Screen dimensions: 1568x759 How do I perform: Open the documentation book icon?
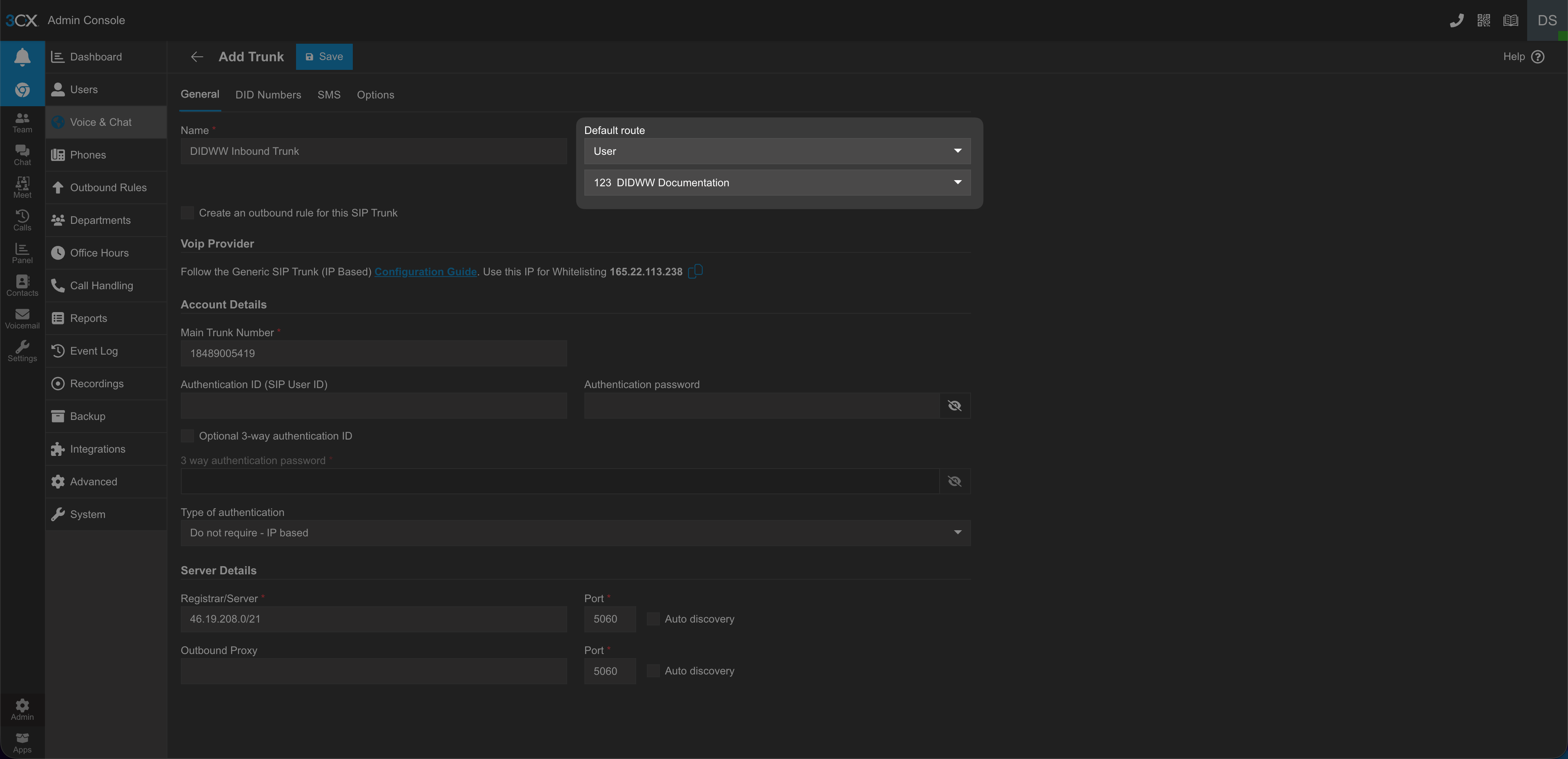point(1510,21)
